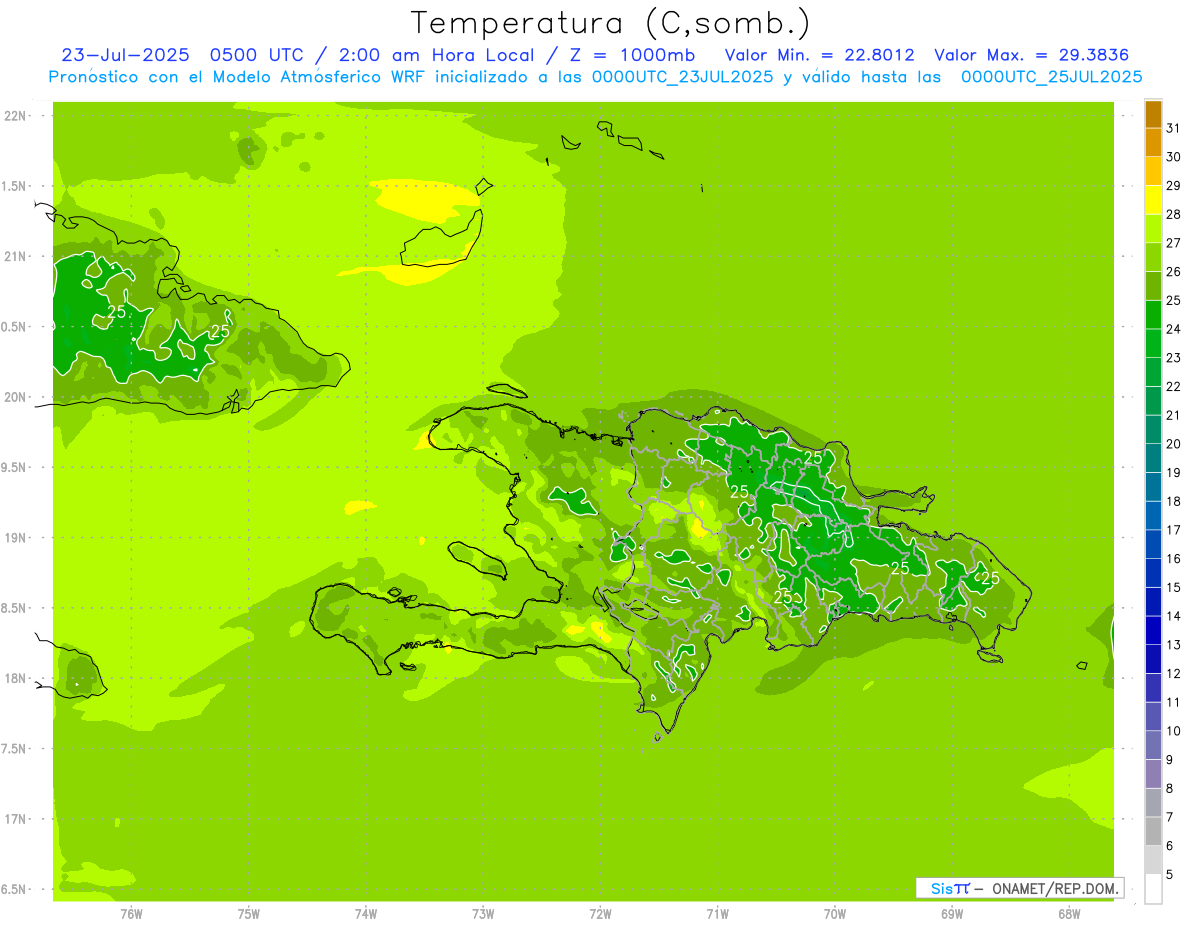1200x927 pixels.
Task: Pick the orange swatch between 30 and 31
Action: (x=1153, y=142)
